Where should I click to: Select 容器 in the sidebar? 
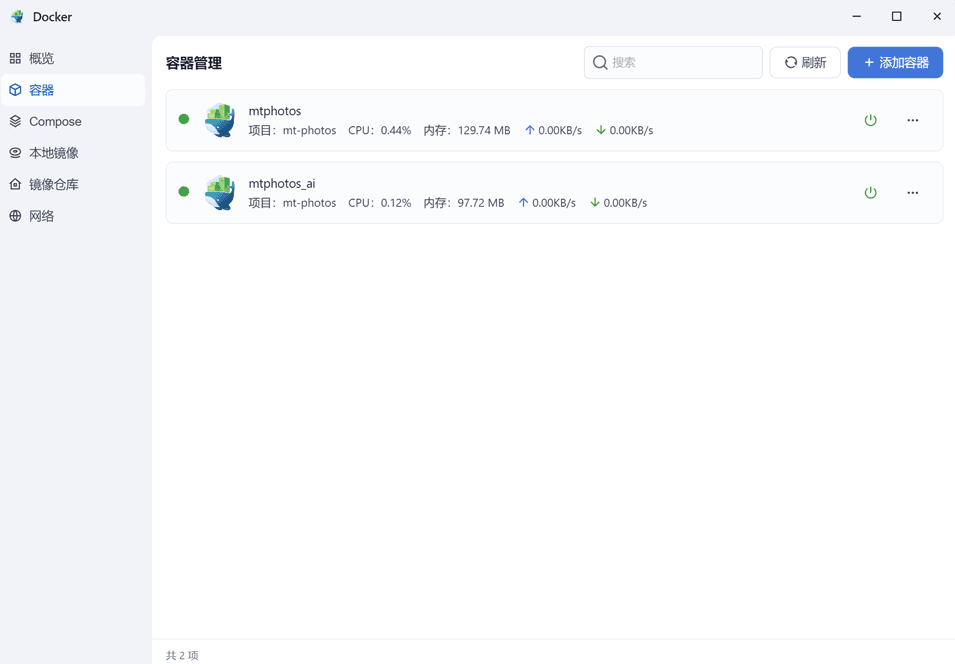point(73,90)
